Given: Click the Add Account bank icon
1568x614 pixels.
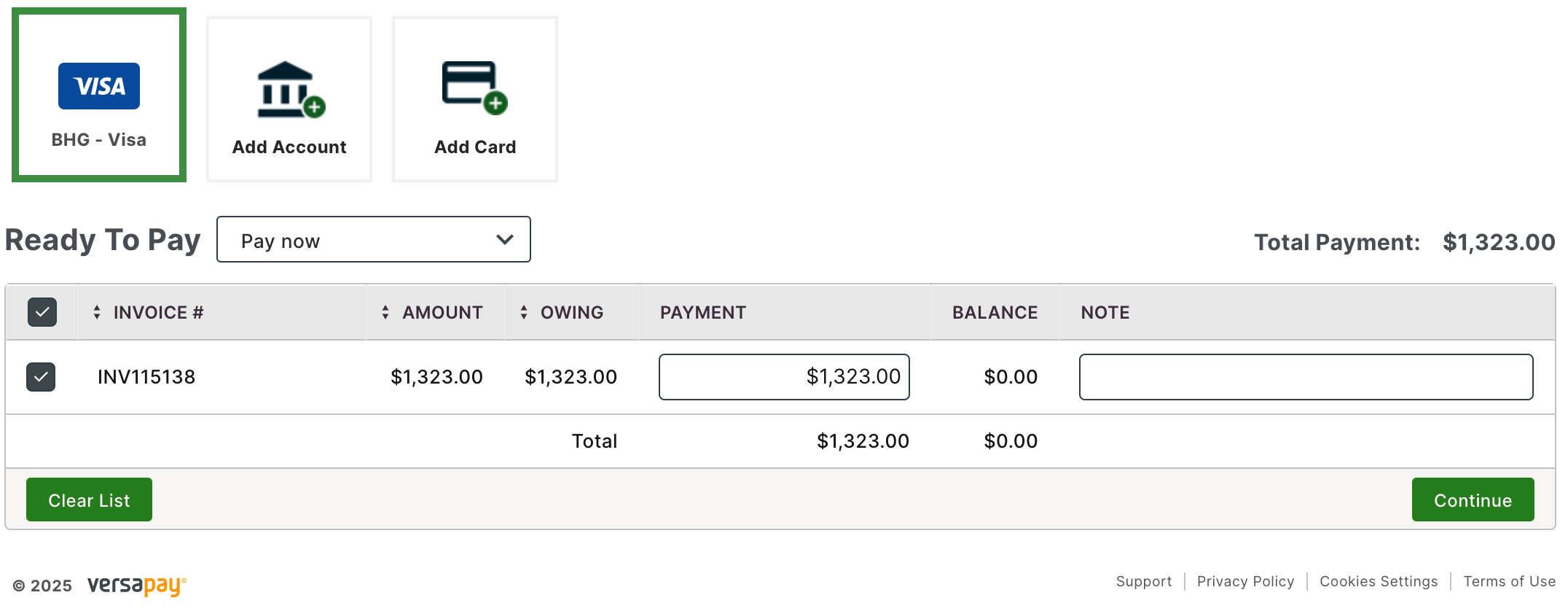Looking at the screenshot, I should click(x=291, y=90).
